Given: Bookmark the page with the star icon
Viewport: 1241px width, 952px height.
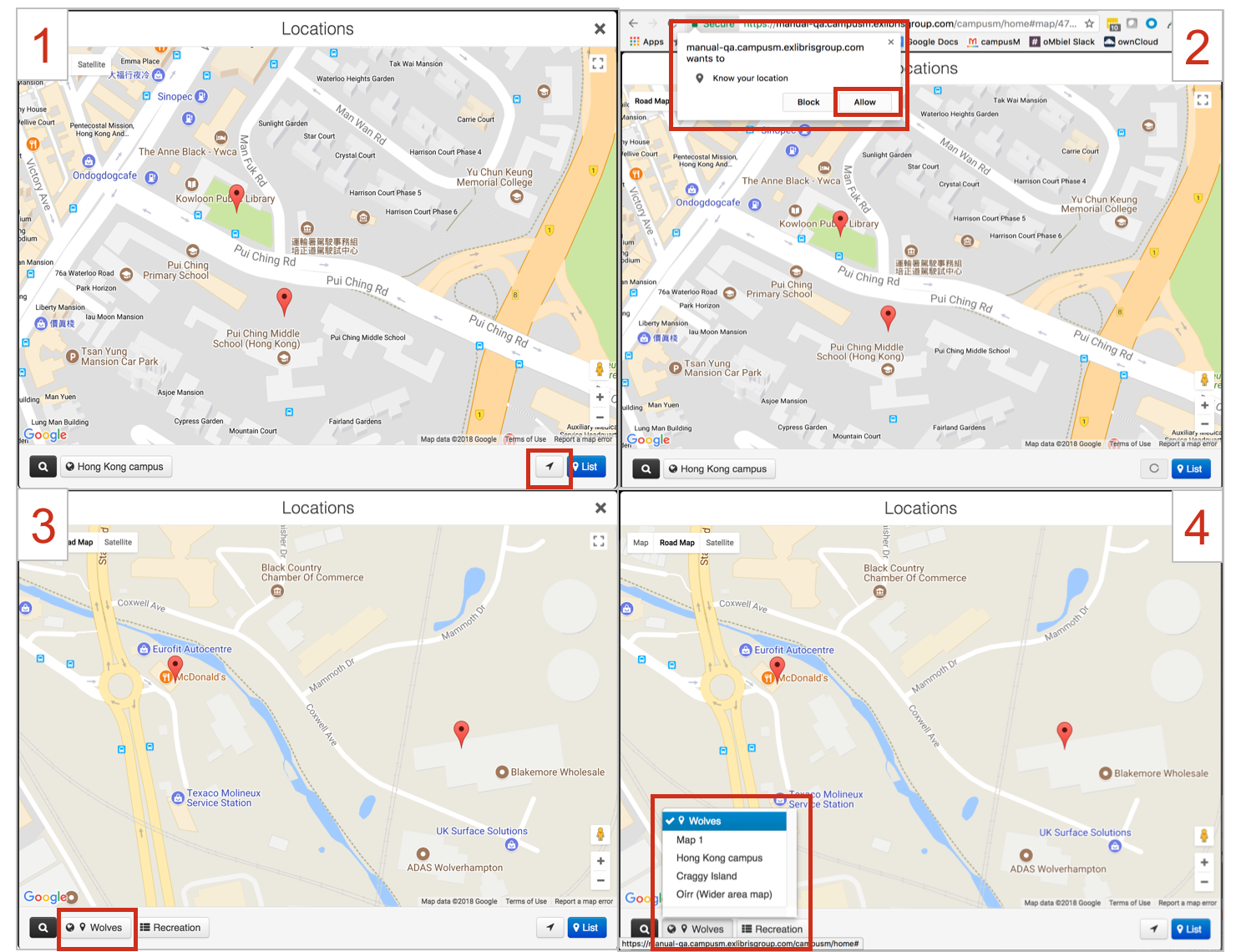Looking at the screenshot, I should coord(1089,23).
